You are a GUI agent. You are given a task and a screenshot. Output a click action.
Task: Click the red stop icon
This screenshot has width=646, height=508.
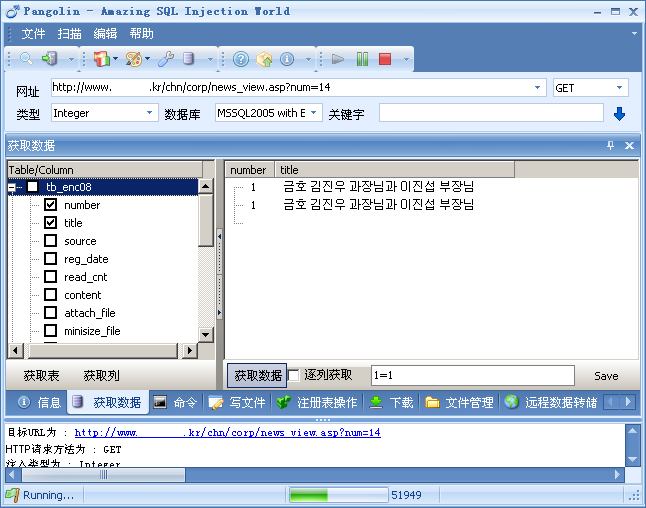(385, 59)
